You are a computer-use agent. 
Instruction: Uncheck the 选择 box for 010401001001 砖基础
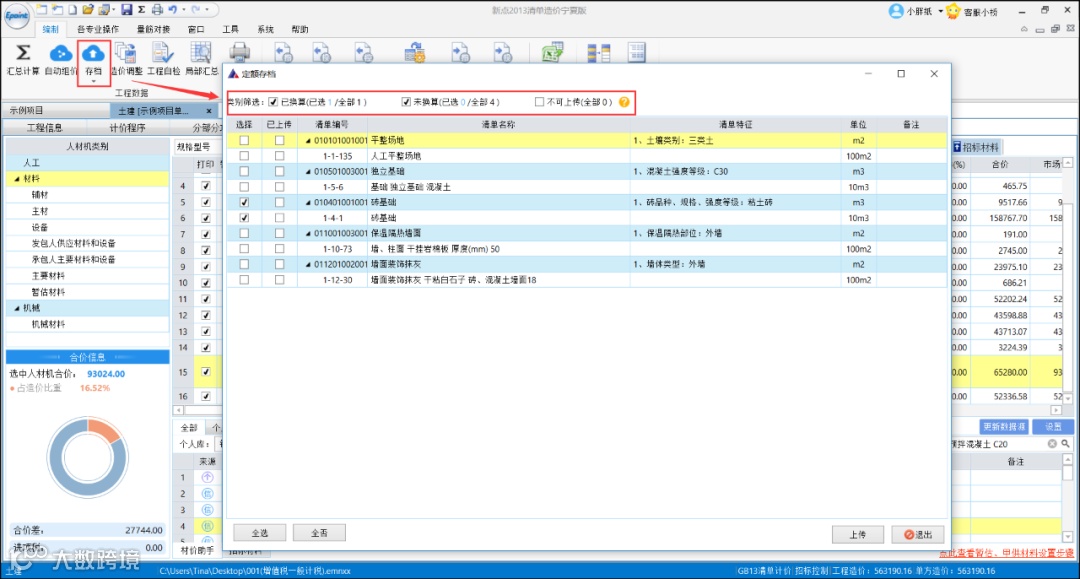click(244, 202)
